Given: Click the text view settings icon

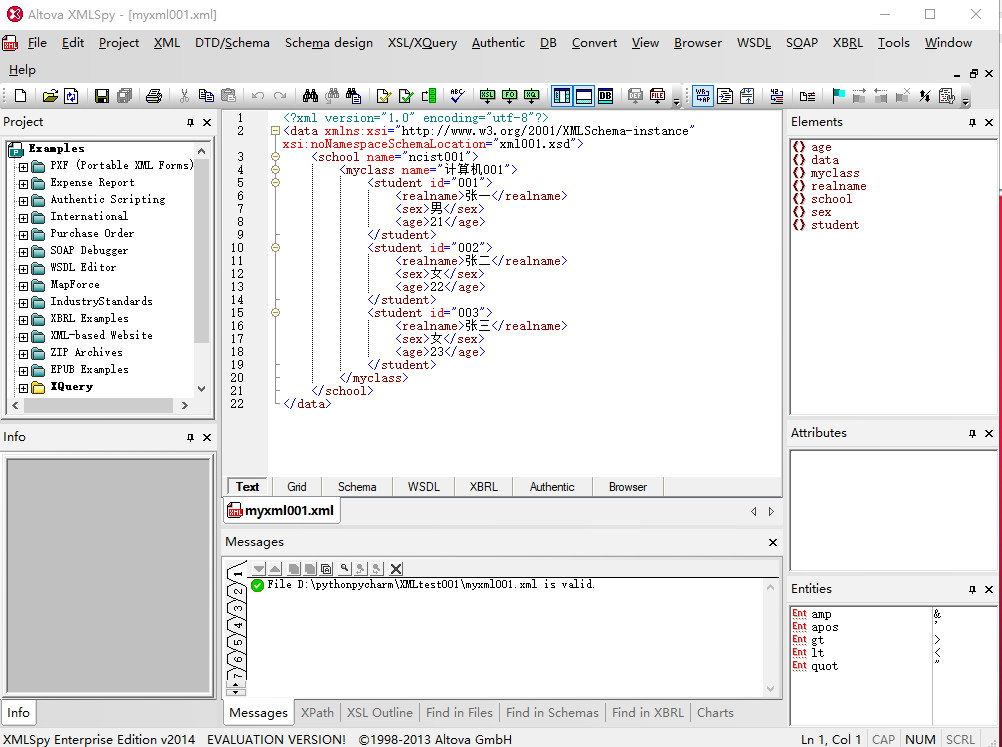Looking at the screenshot, I should [946, 96].
